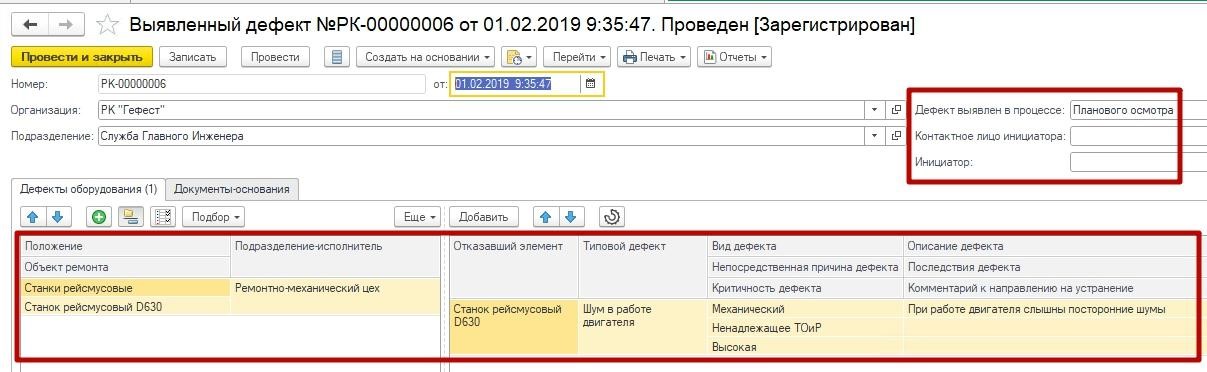Select the Механический defect type cell

pos(805,309)
